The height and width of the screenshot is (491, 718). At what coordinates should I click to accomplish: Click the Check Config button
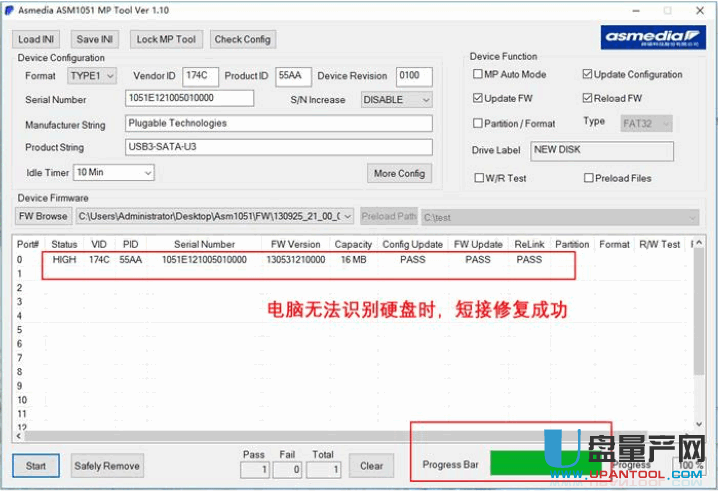click(x=242, y=39)
